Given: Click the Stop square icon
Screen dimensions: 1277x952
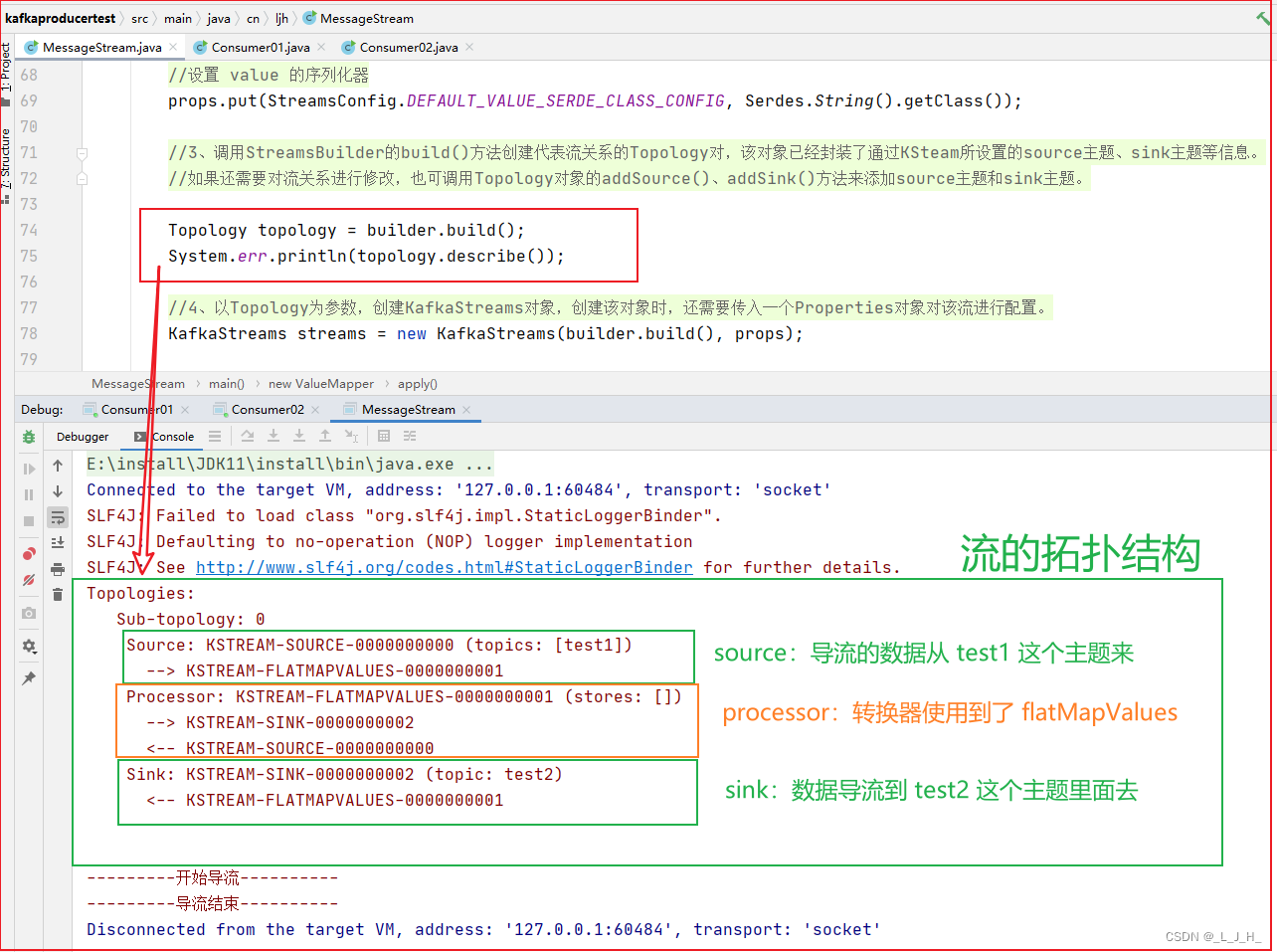Looking at the screenshot, I should click(x=29, y=520).
